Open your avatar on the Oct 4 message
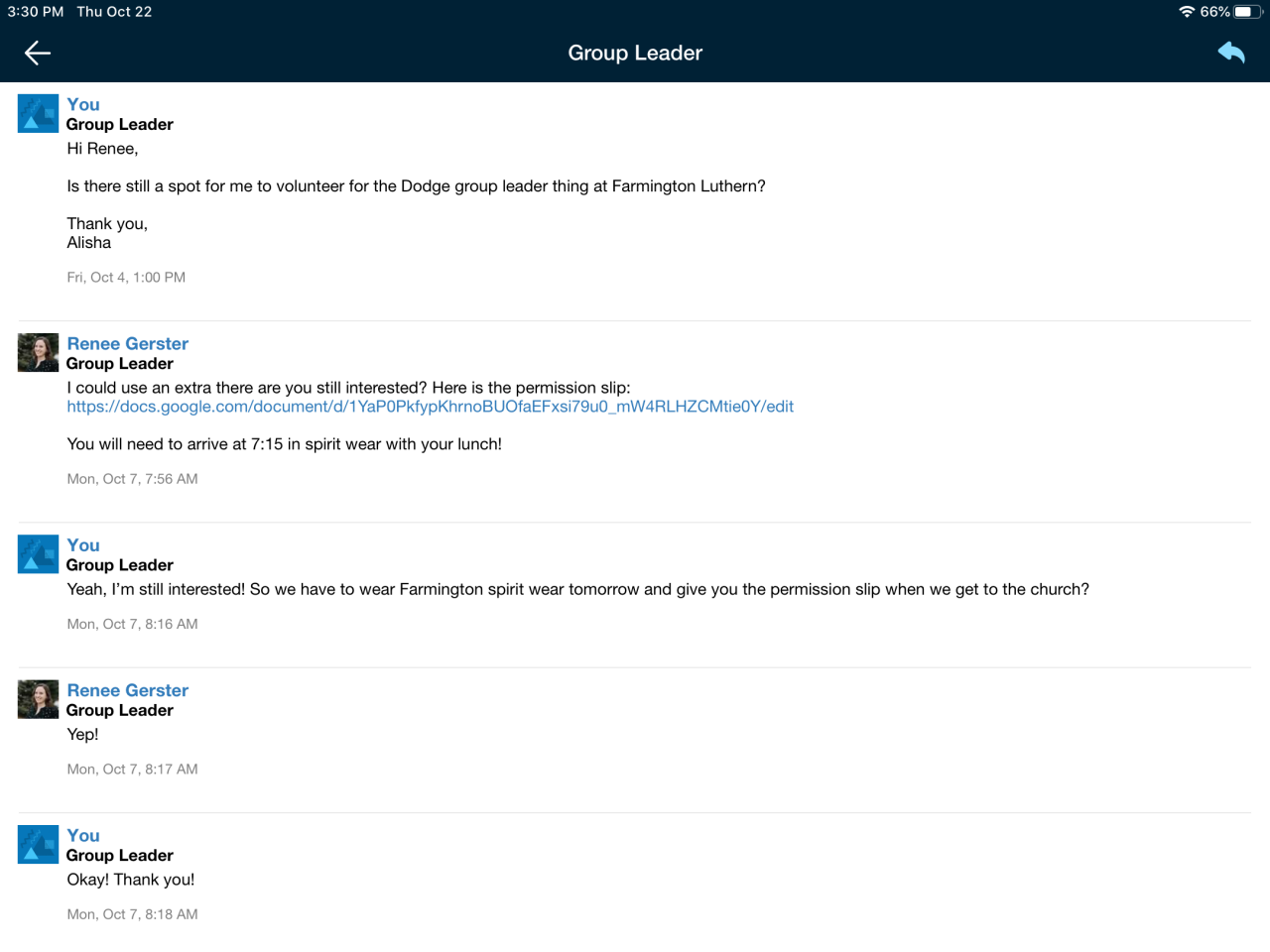The height and width of the screenshot is (952, 1270). point(38,113)
